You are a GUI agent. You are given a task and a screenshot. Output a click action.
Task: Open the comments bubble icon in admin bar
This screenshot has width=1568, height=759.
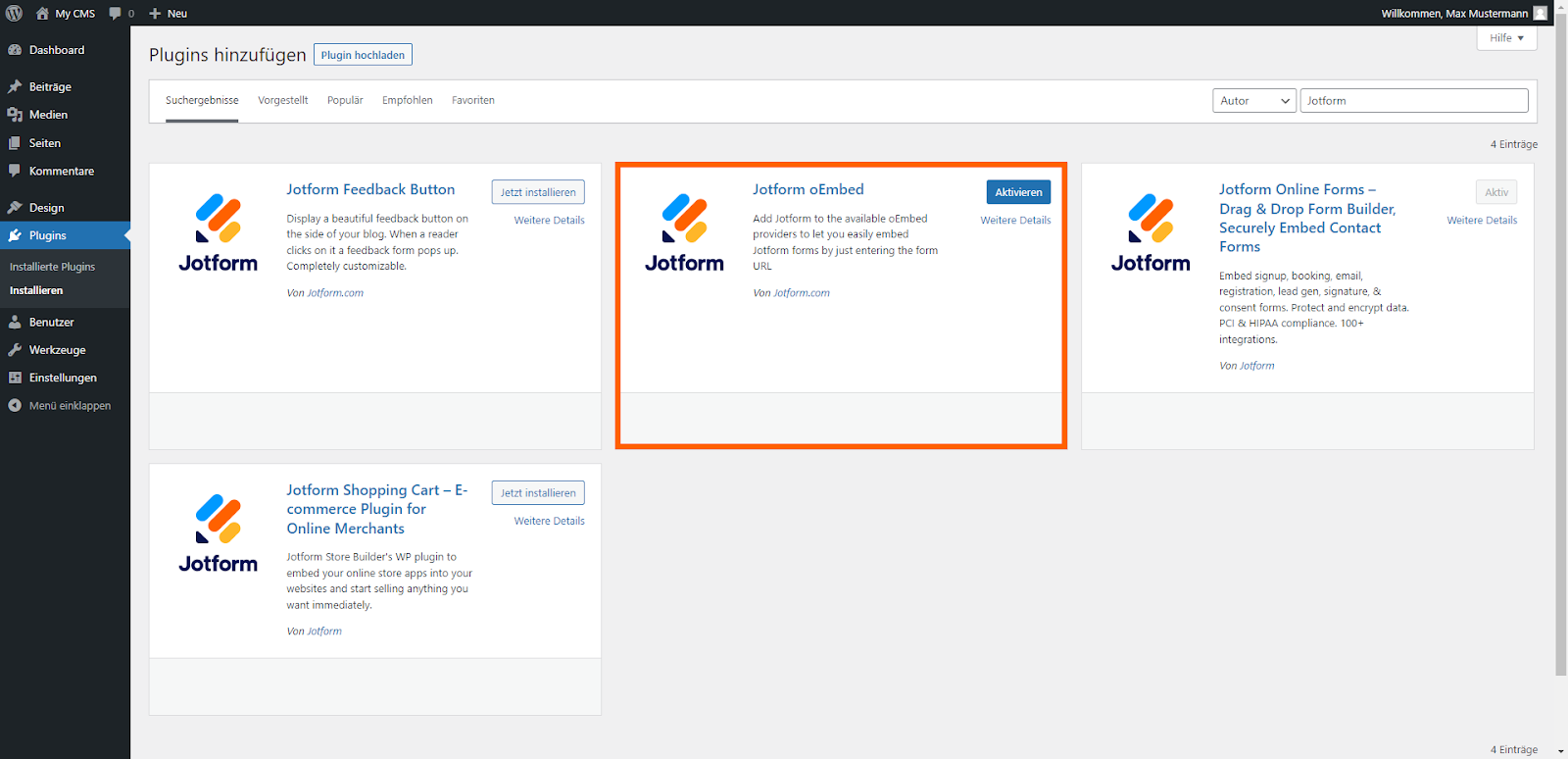pyautogui.click(x=116, y=13)
